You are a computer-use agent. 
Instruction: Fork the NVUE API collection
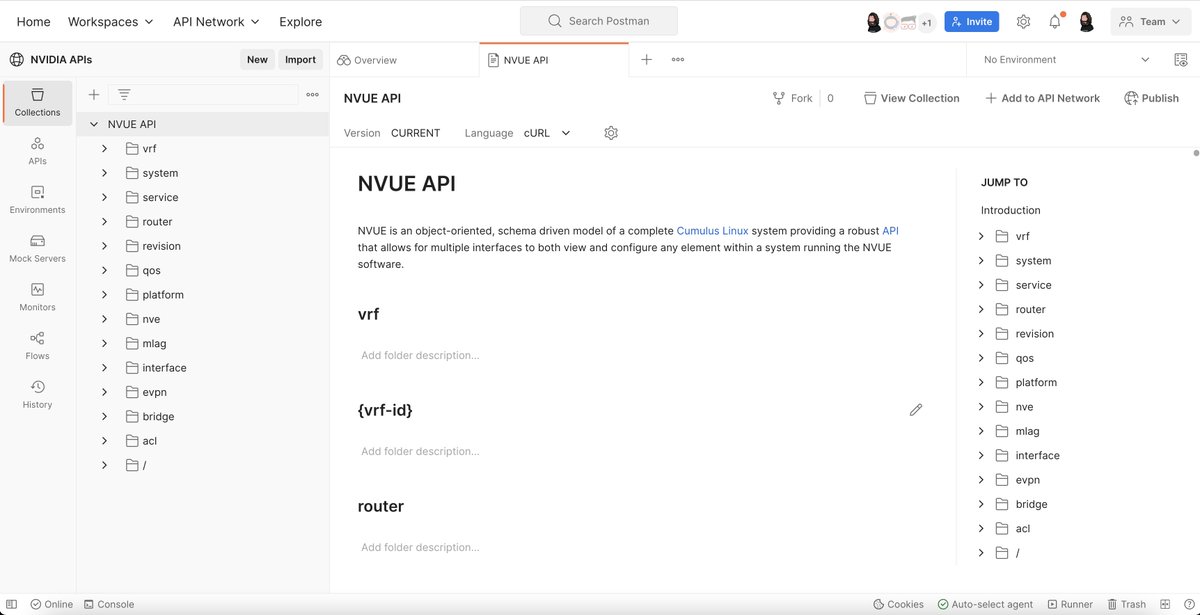(793, 98)
